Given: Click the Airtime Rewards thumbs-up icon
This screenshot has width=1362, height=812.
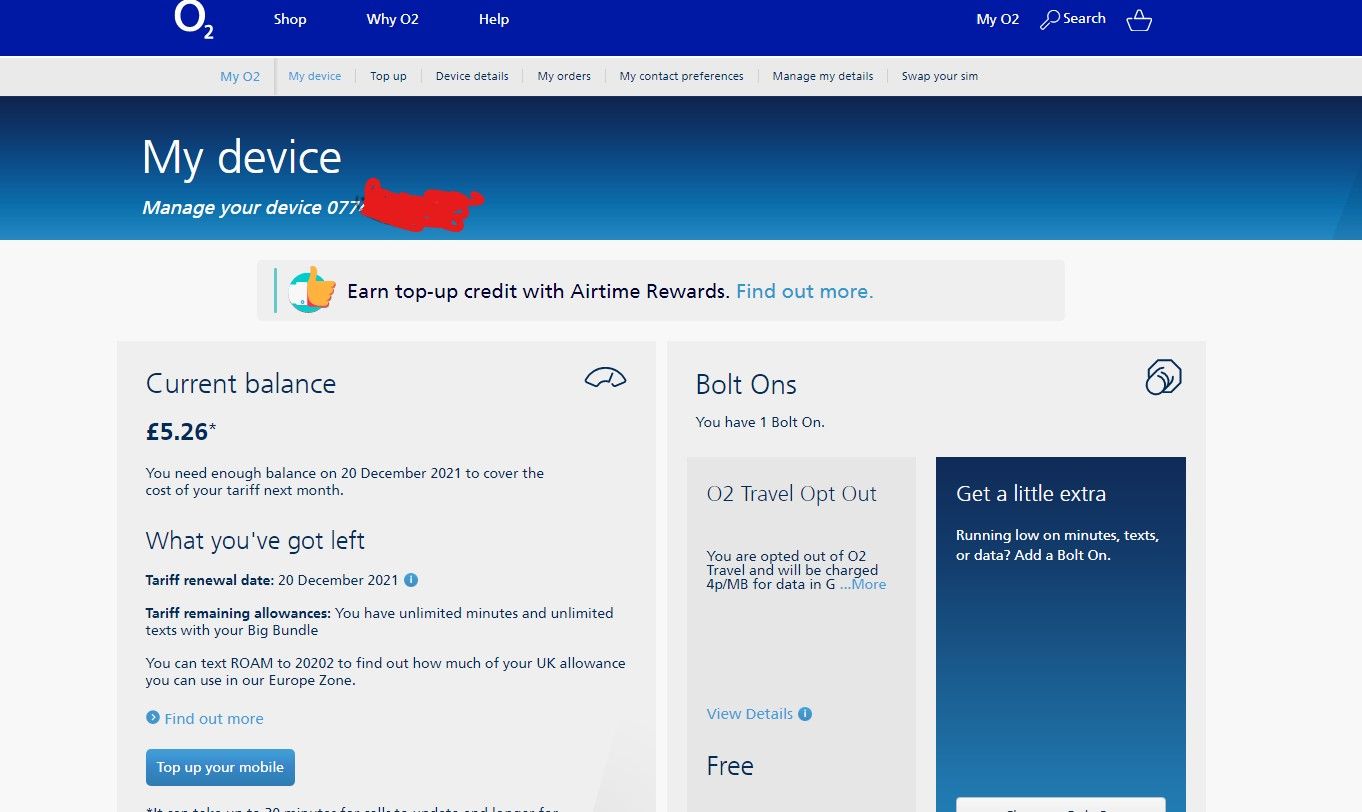Looking at the screenshot, I should coord(311,291).
